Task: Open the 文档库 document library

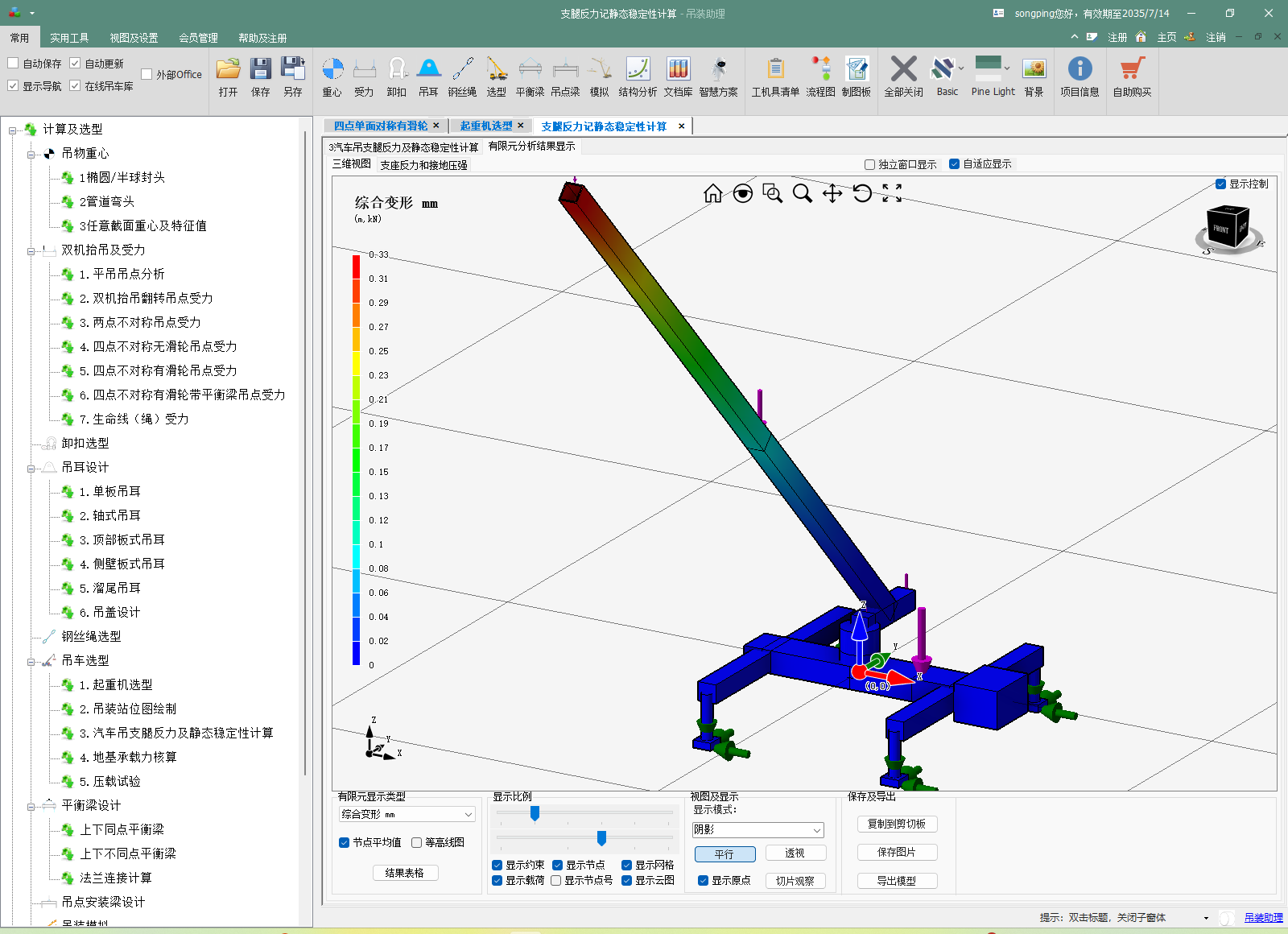Action: tap(679, 77)
